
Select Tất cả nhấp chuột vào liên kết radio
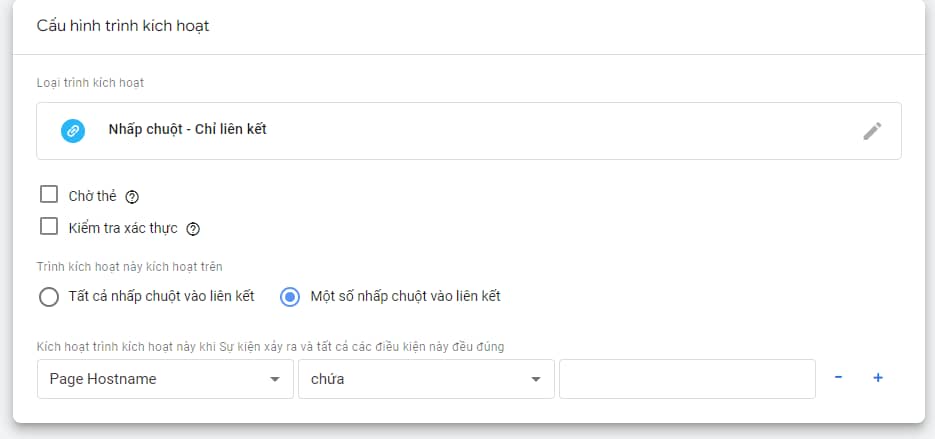coord(48,296)
